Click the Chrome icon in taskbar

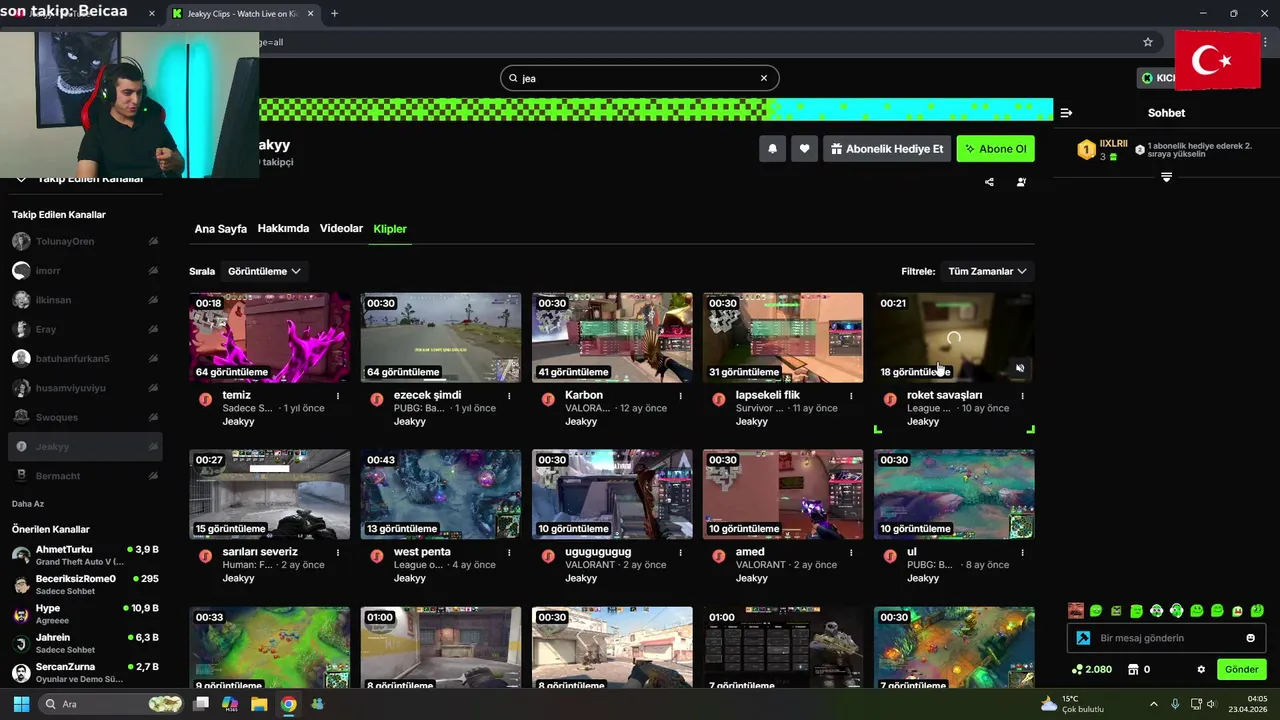point(288,704)
